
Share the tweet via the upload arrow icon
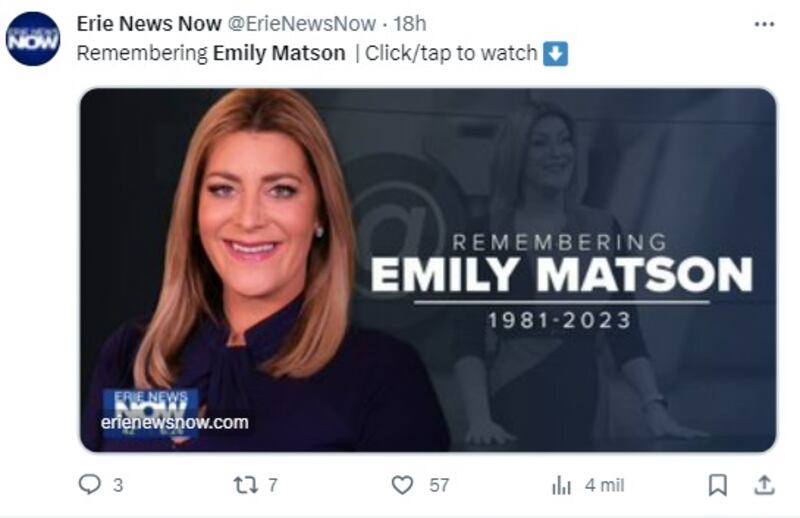click(x=764, y=485)
